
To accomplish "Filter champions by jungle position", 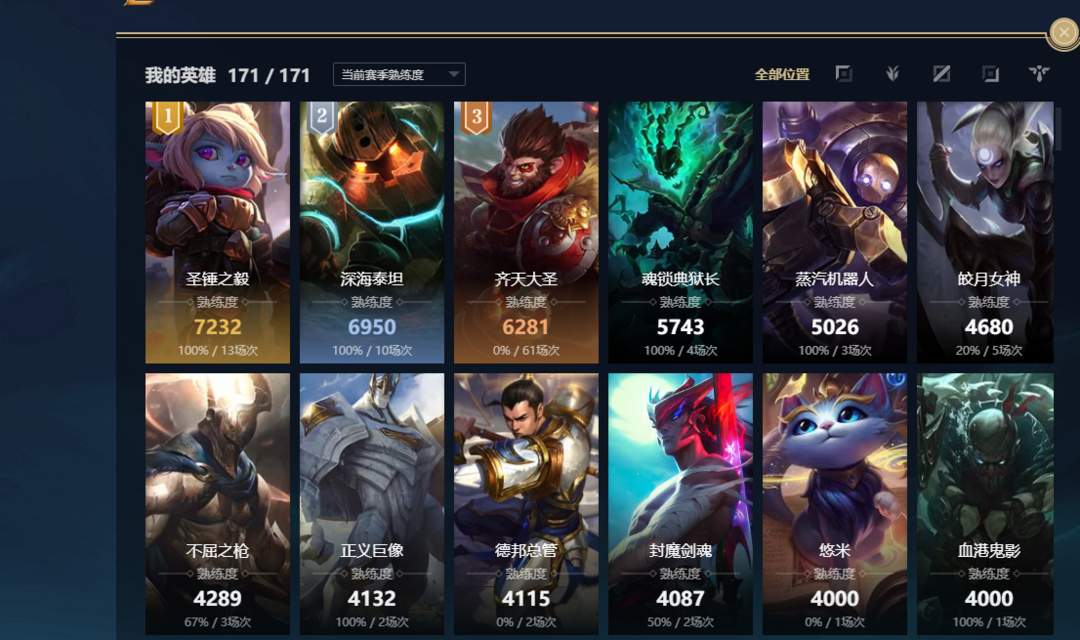I will point(892,73).
